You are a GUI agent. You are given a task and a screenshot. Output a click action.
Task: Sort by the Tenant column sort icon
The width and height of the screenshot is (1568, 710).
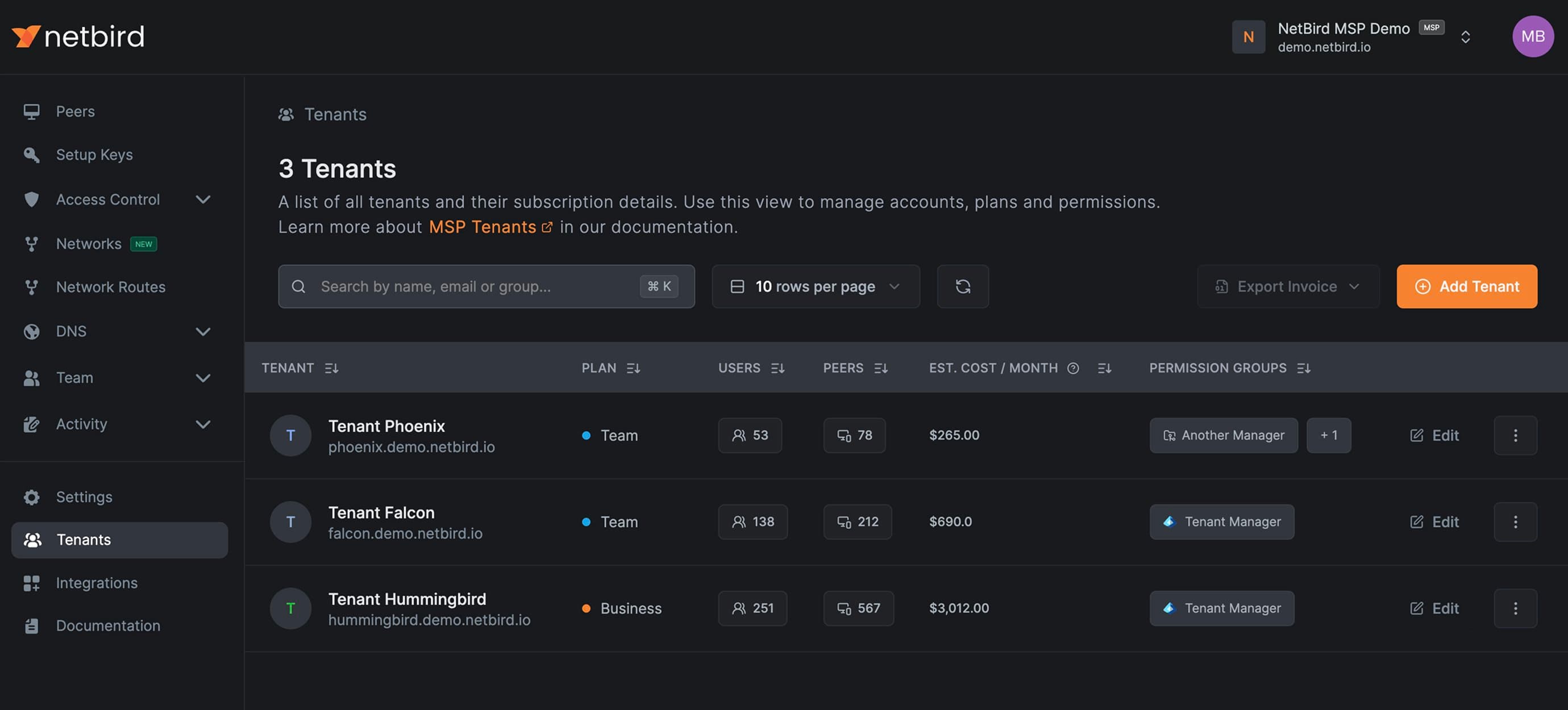[331, 368]
